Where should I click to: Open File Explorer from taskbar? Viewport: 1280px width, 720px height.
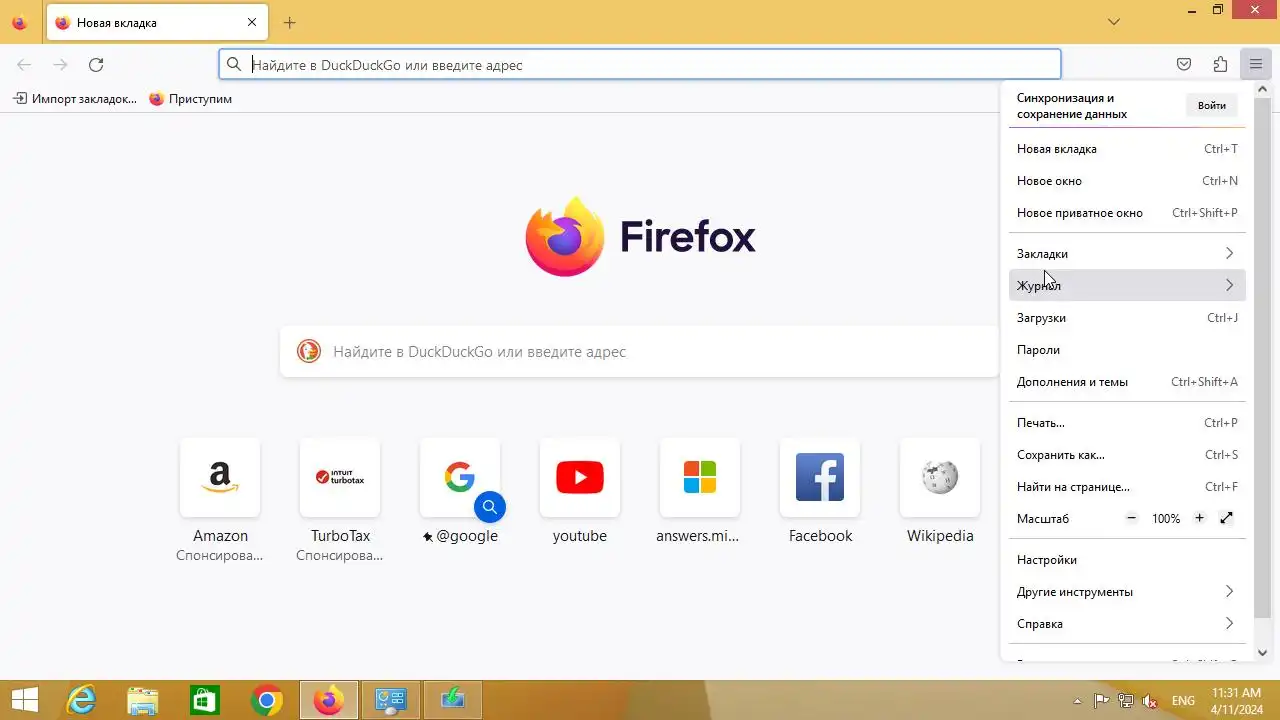coord(143,700)
